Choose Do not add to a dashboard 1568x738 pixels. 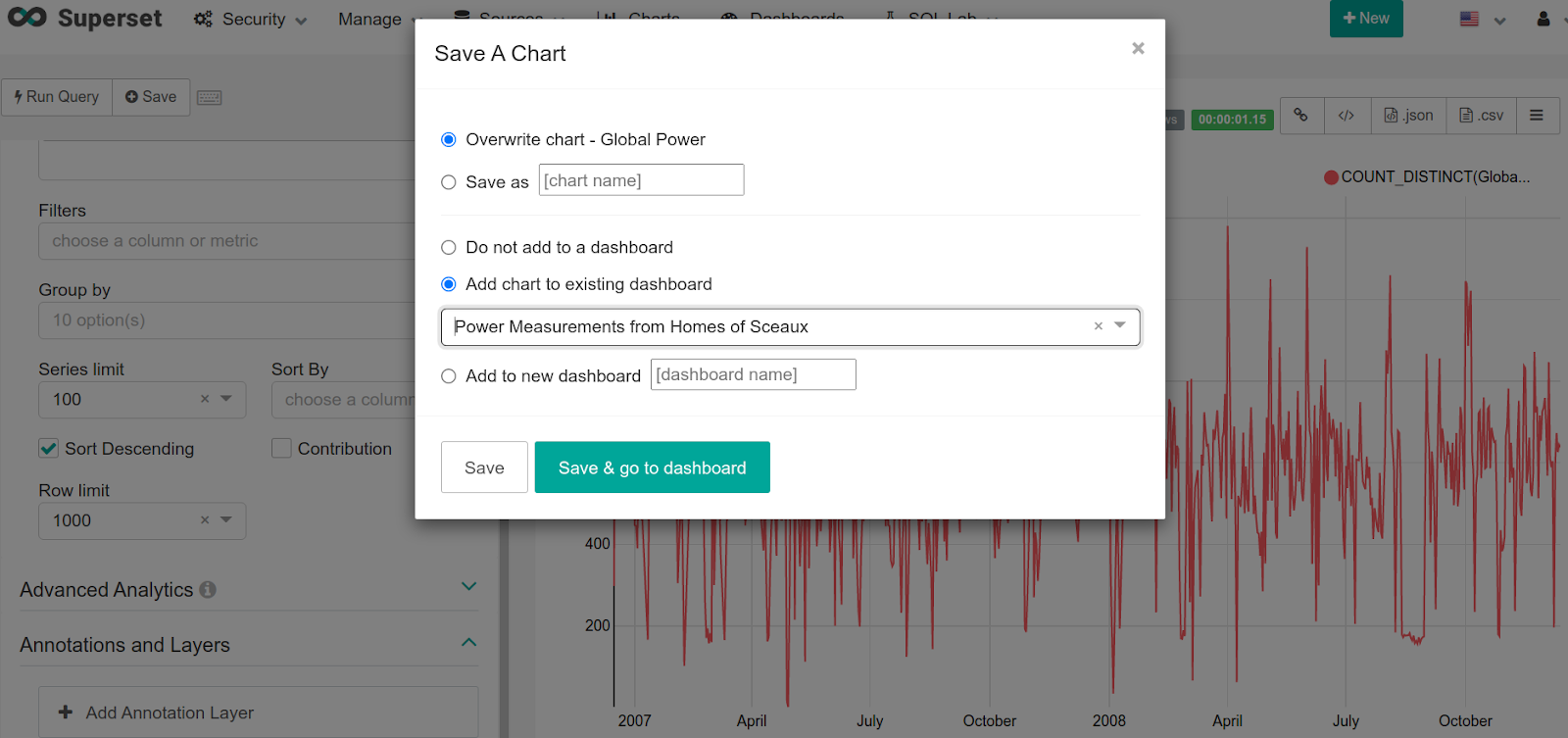[449, 248]
